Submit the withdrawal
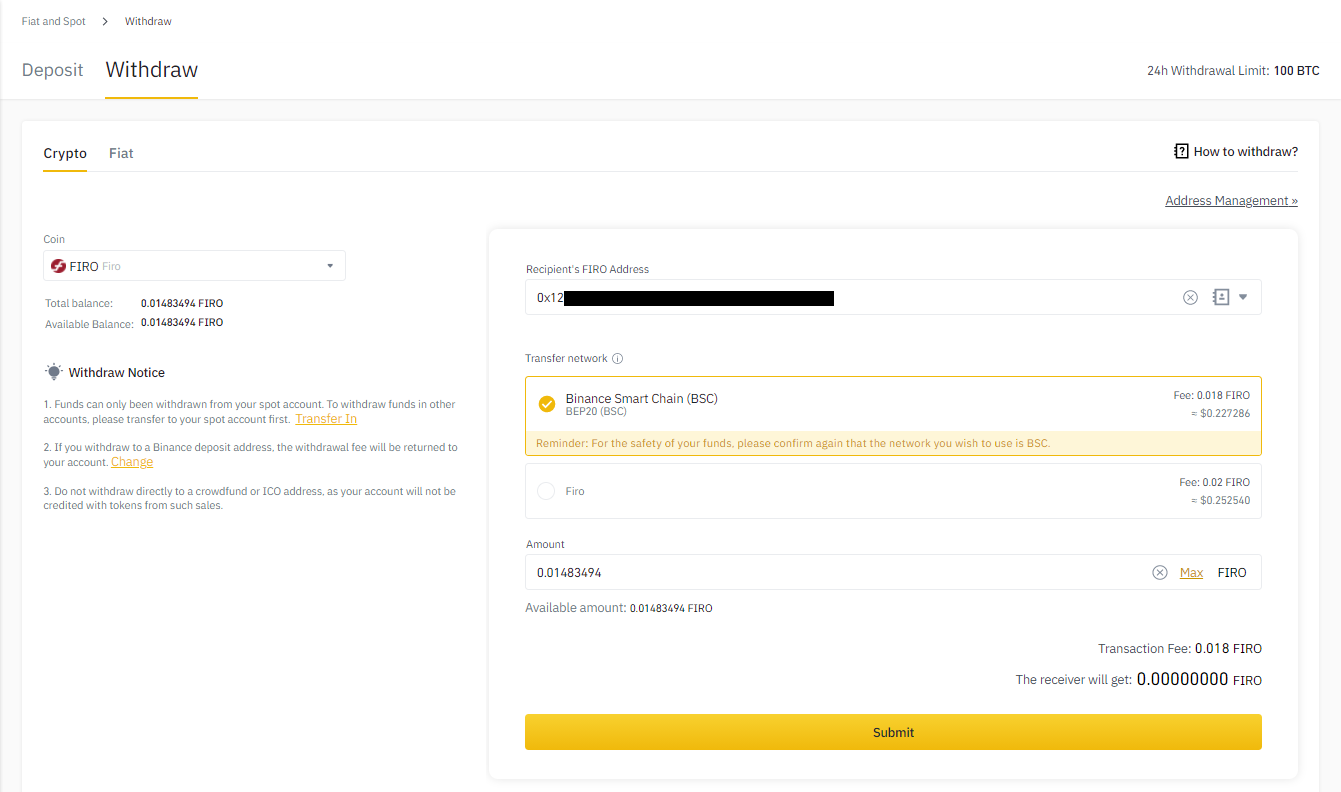 click(x=893, y=732)
